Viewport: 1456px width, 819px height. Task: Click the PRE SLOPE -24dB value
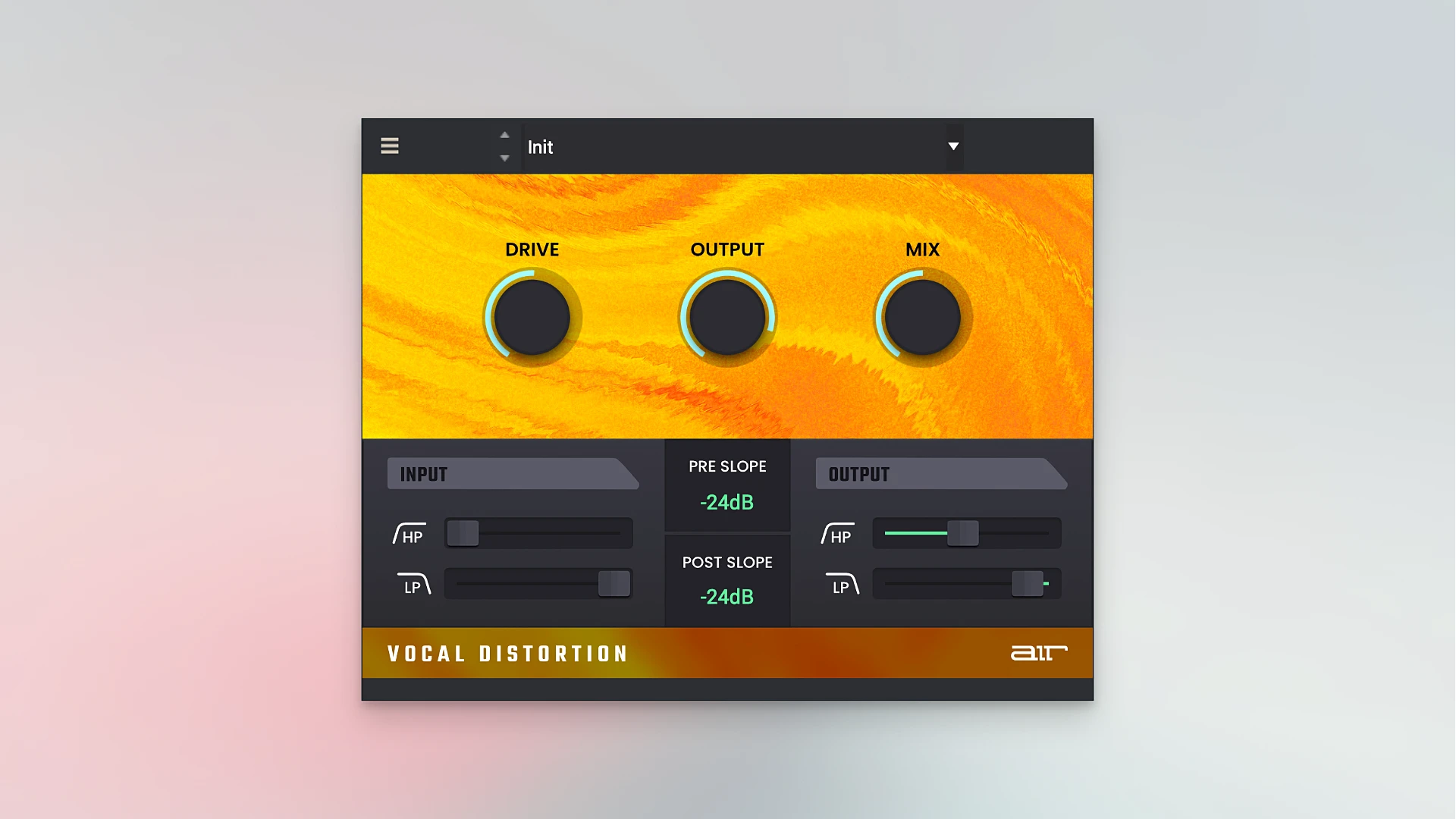(x=726, y=502)
